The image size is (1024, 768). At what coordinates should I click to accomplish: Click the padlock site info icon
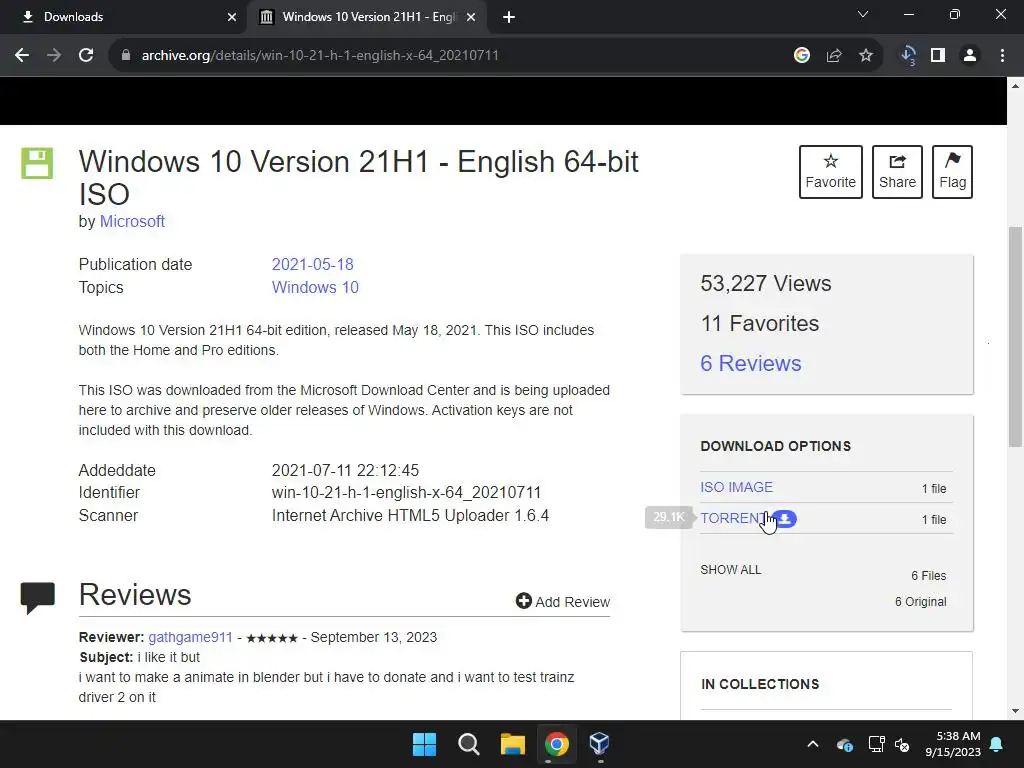pyautogui.click(x=125, y=56)
